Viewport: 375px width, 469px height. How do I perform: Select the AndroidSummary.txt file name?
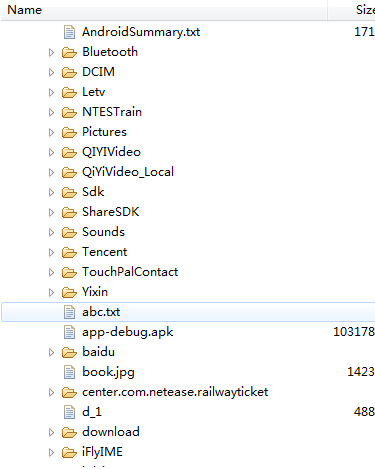(141, 32)
